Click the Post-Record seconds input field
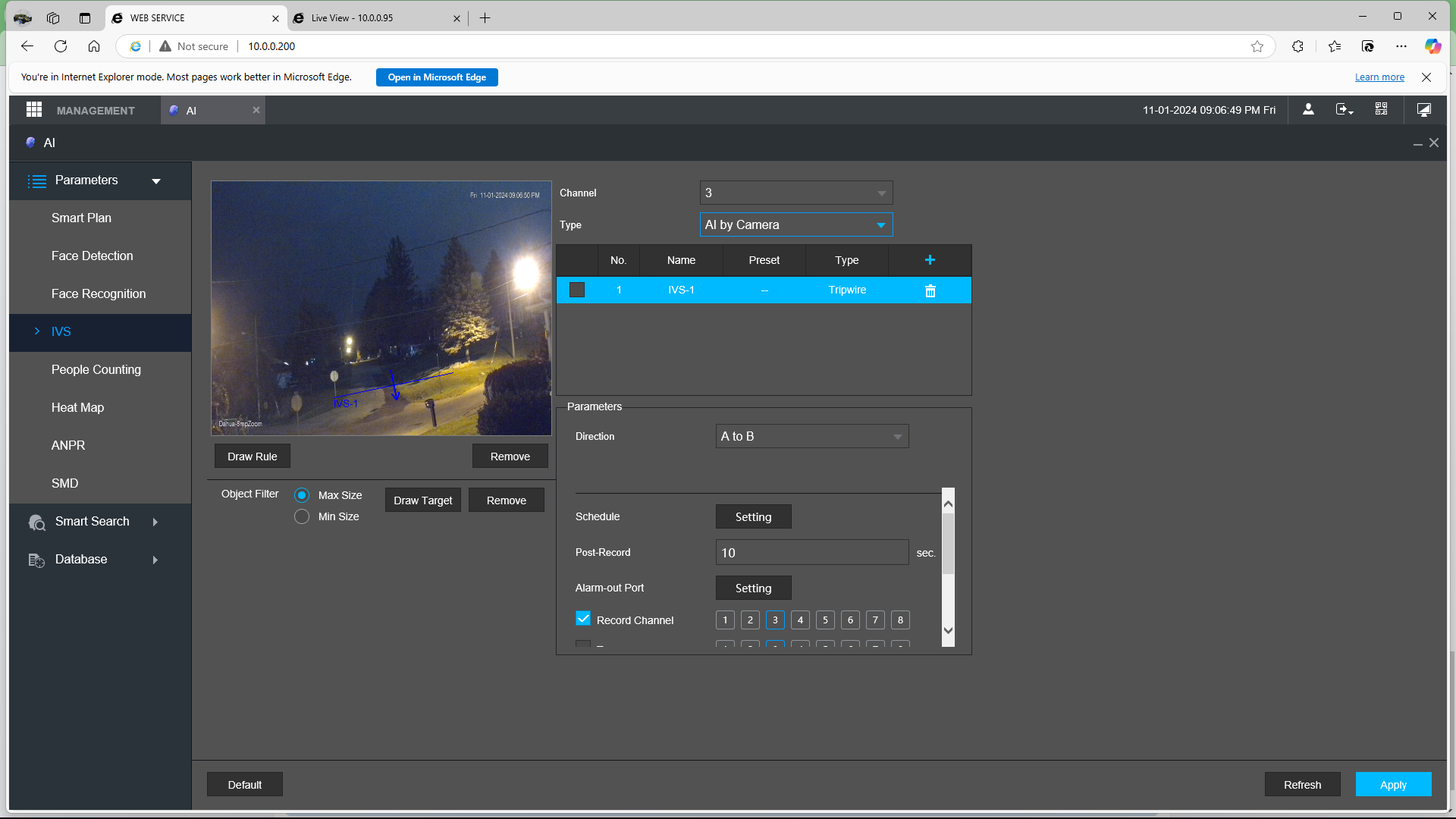The image size is (1456, 819). pyautogui.click(x=812, y=553)
